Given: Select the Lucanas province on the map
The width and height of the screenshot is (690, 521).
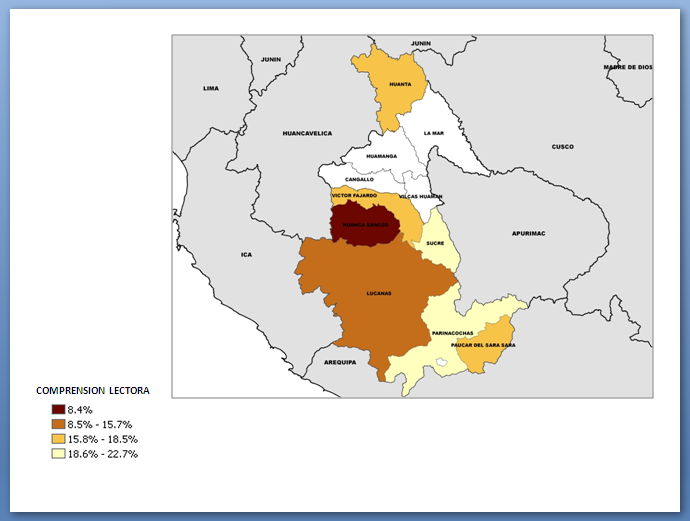Looking at the screenshot, I should click(x=378, y=293).
